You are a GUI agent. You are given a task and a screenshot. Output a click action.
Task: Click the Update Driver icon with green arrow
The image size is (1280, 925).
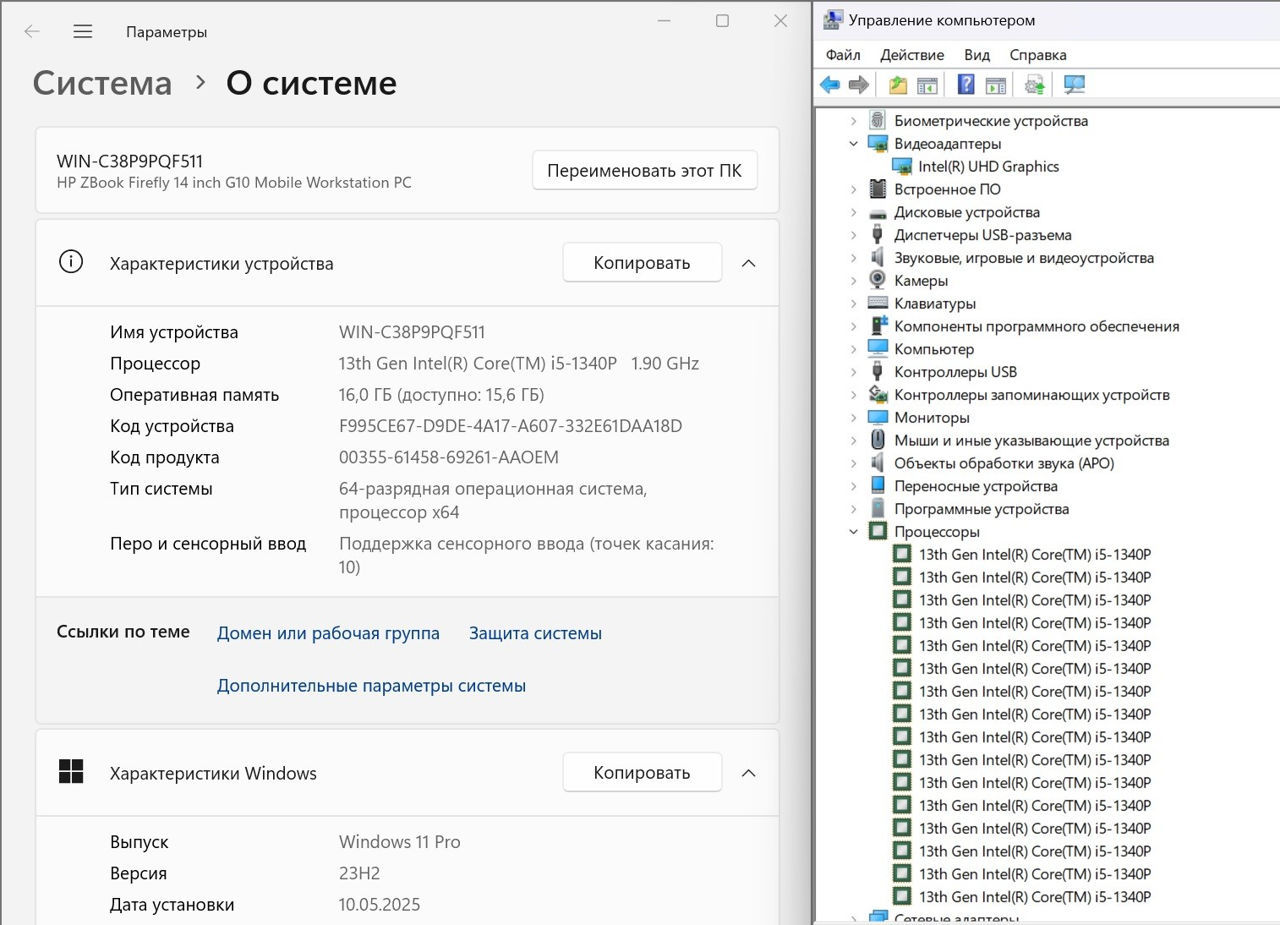tap(1035, 85)
